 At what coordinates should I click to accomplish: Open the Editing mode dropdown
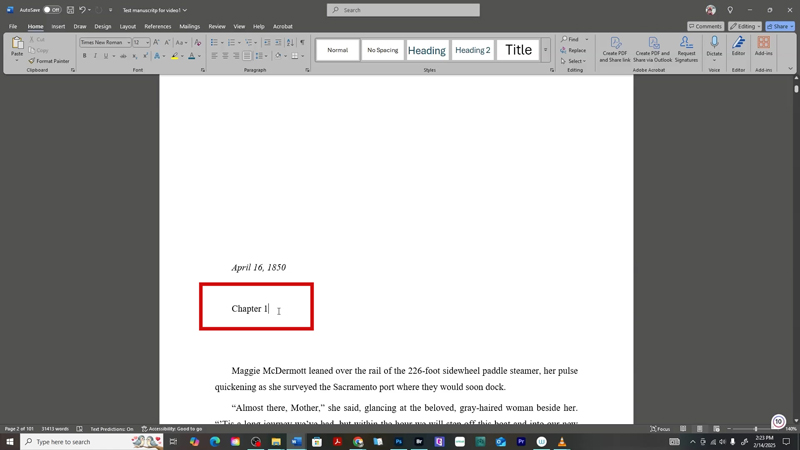(745, 26)
